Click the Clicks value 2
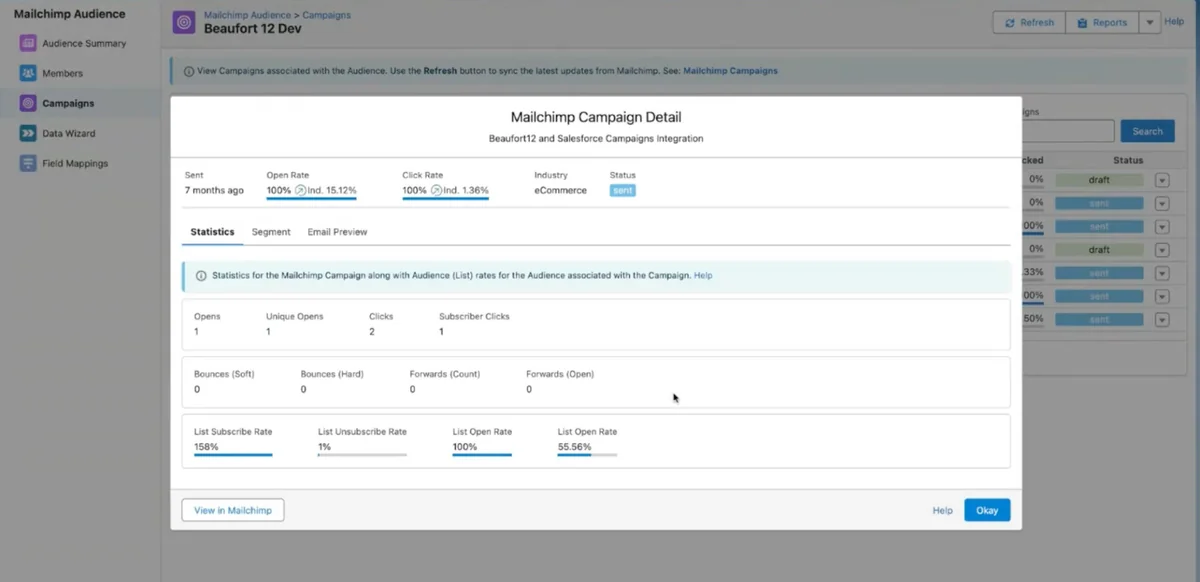 click(x=372, y=331)
